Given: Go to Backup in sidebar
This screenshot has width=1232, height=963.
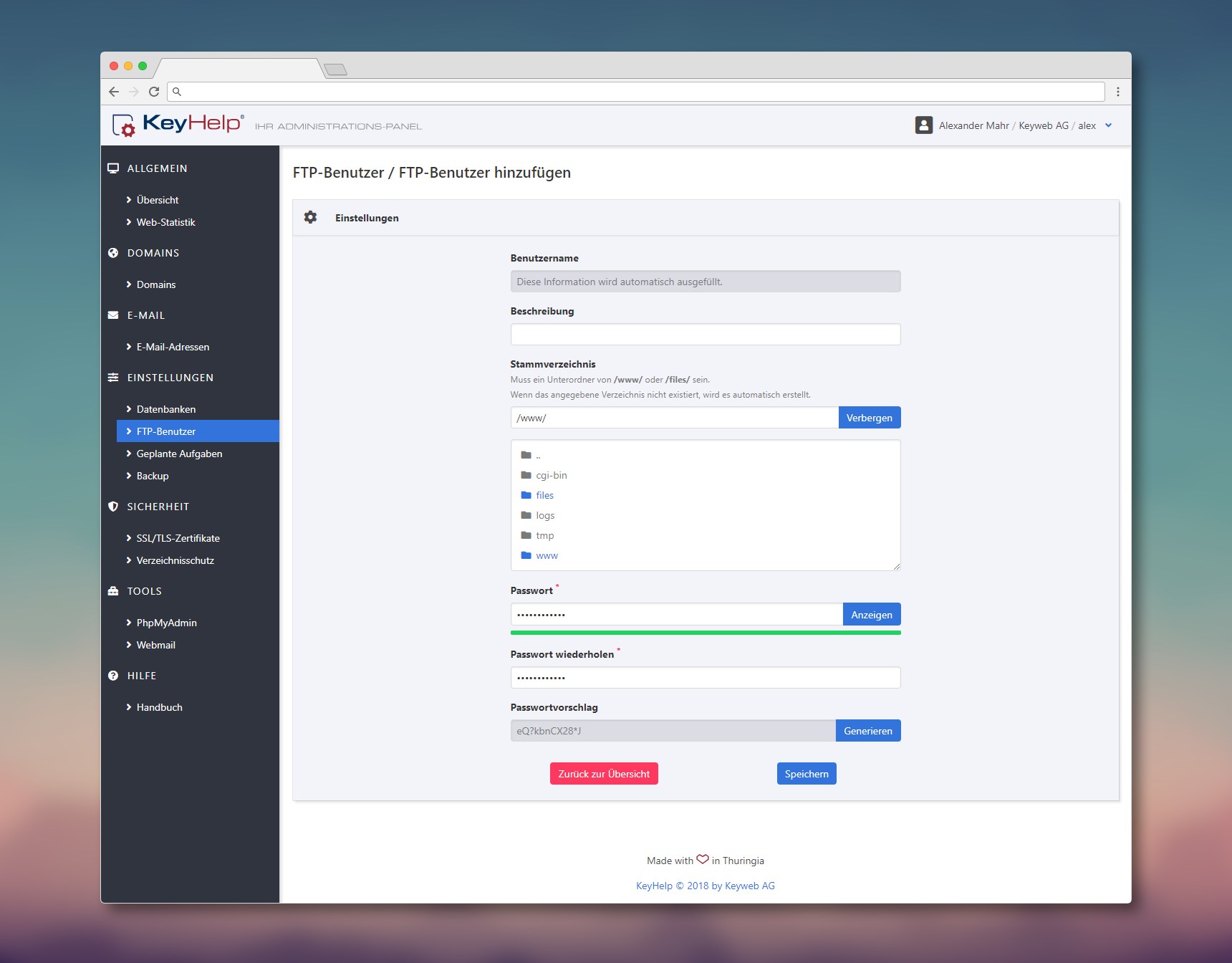Looking at the screenshot, I should point(153,476).
